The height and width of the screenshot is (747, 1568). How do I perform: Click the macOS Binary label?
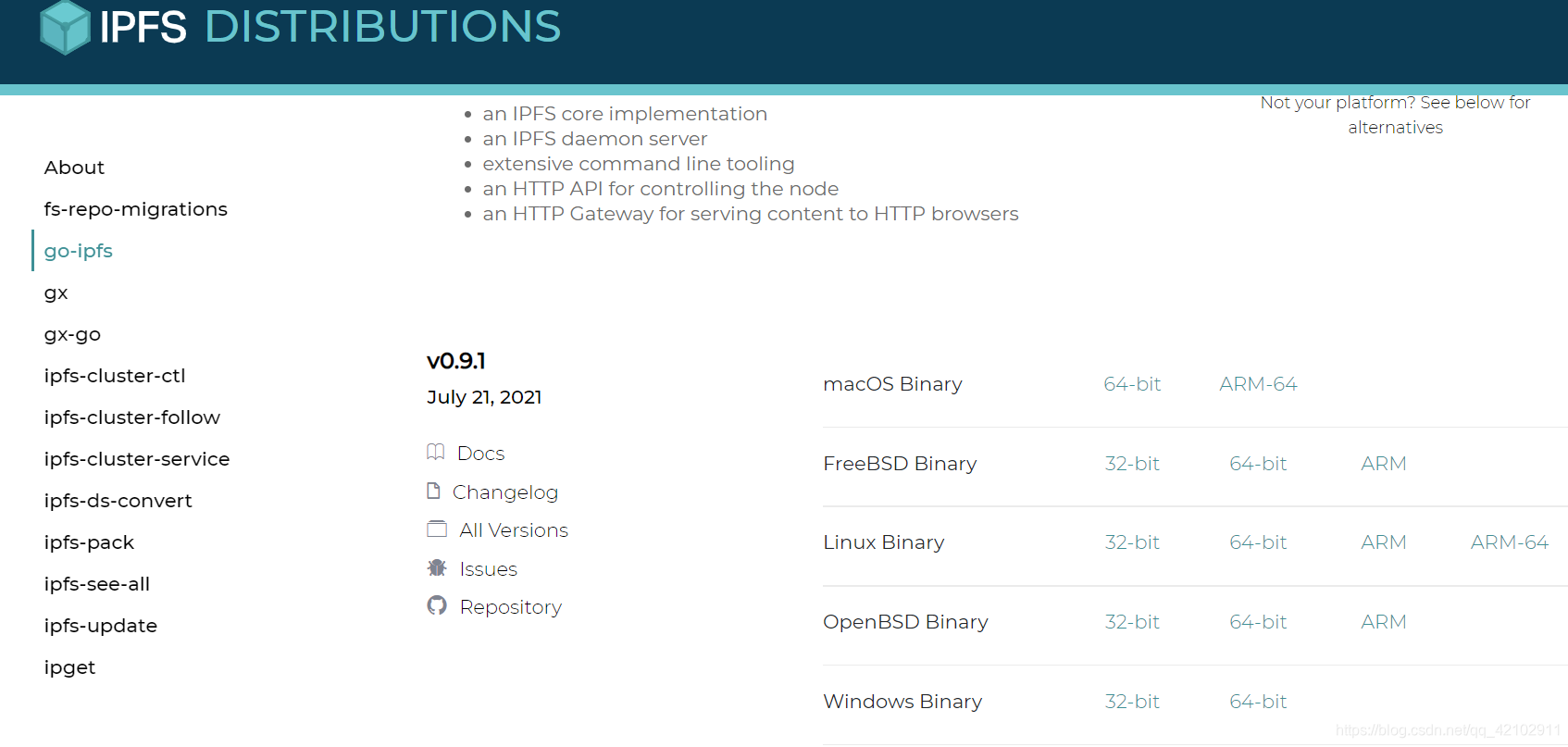click(892, 384)
